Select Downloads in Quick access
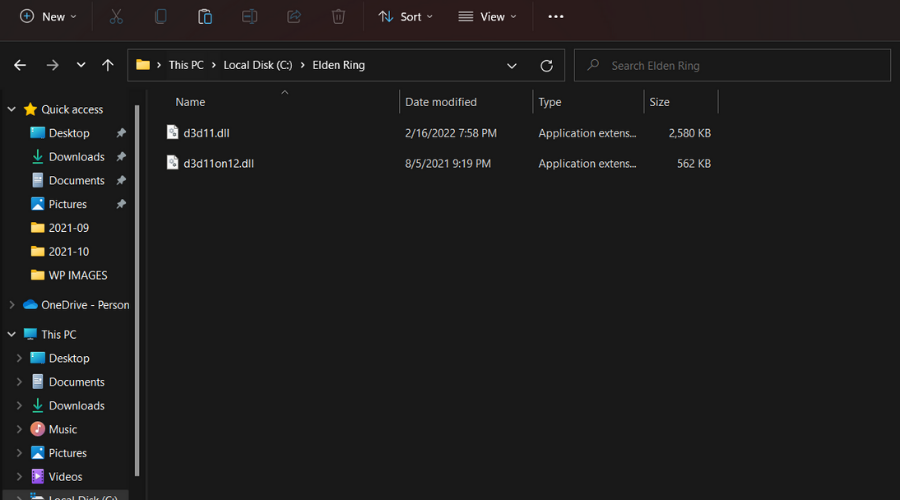This screenshot has height=500, width=900. (x=76, y=157)
